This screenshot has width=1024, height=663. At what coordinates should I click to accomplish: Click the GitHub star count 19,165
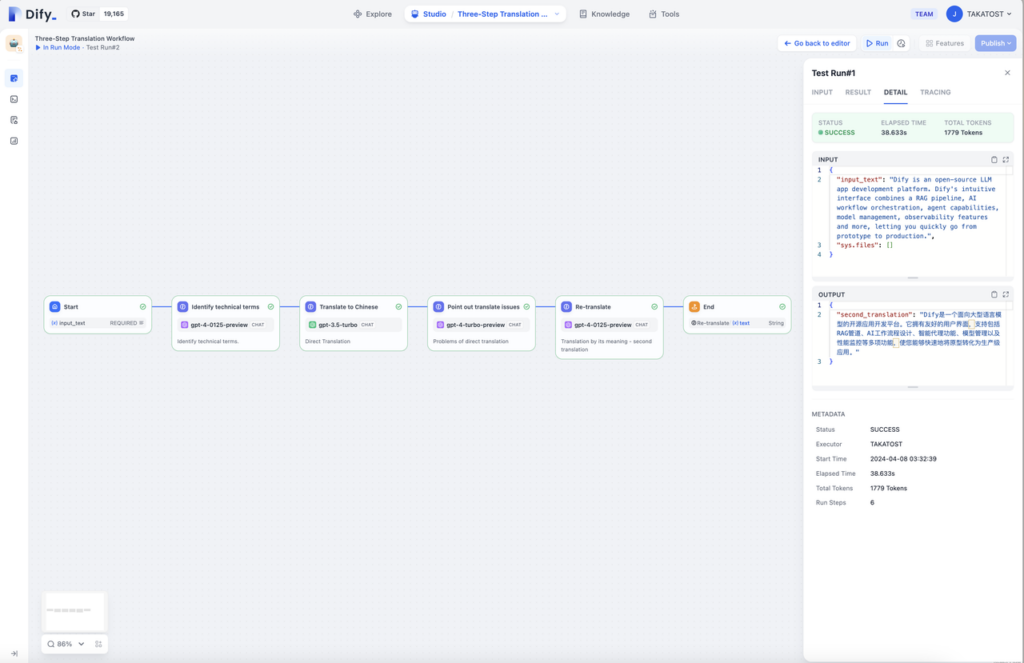pyautogui.click(x=114, y=14)
